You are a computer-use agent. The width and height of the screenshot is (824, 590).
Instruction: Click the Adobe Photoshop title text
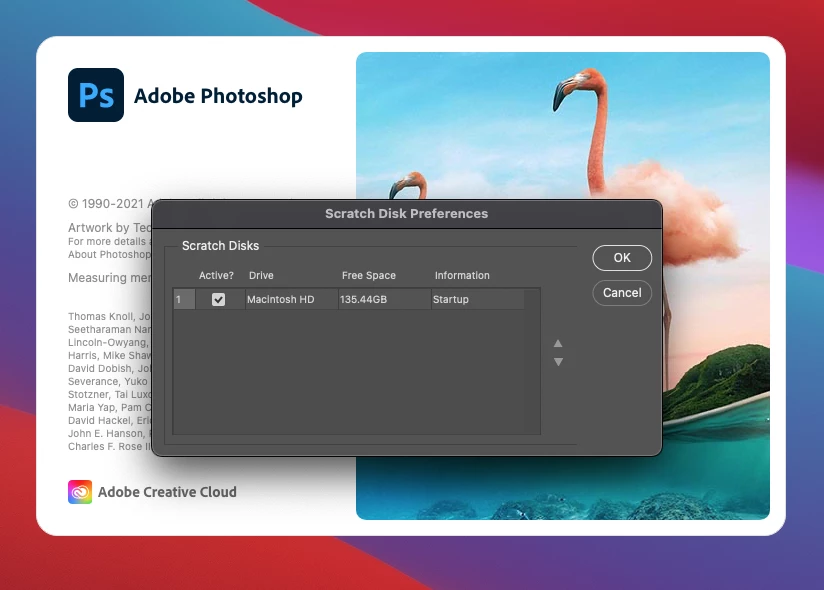tap(218, 96)
